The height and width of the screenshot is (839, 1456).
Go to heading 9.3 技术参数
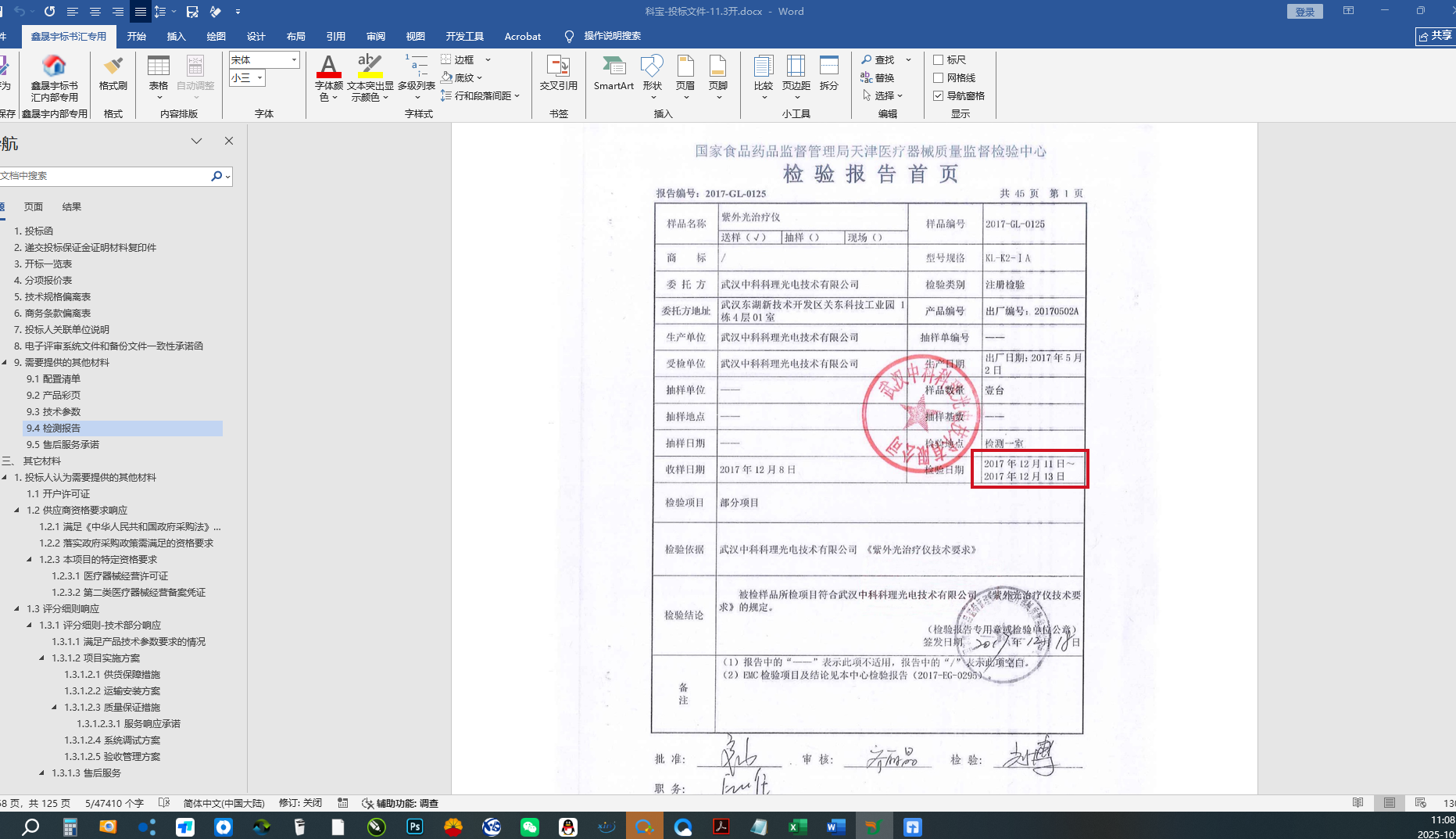(53, 411)
